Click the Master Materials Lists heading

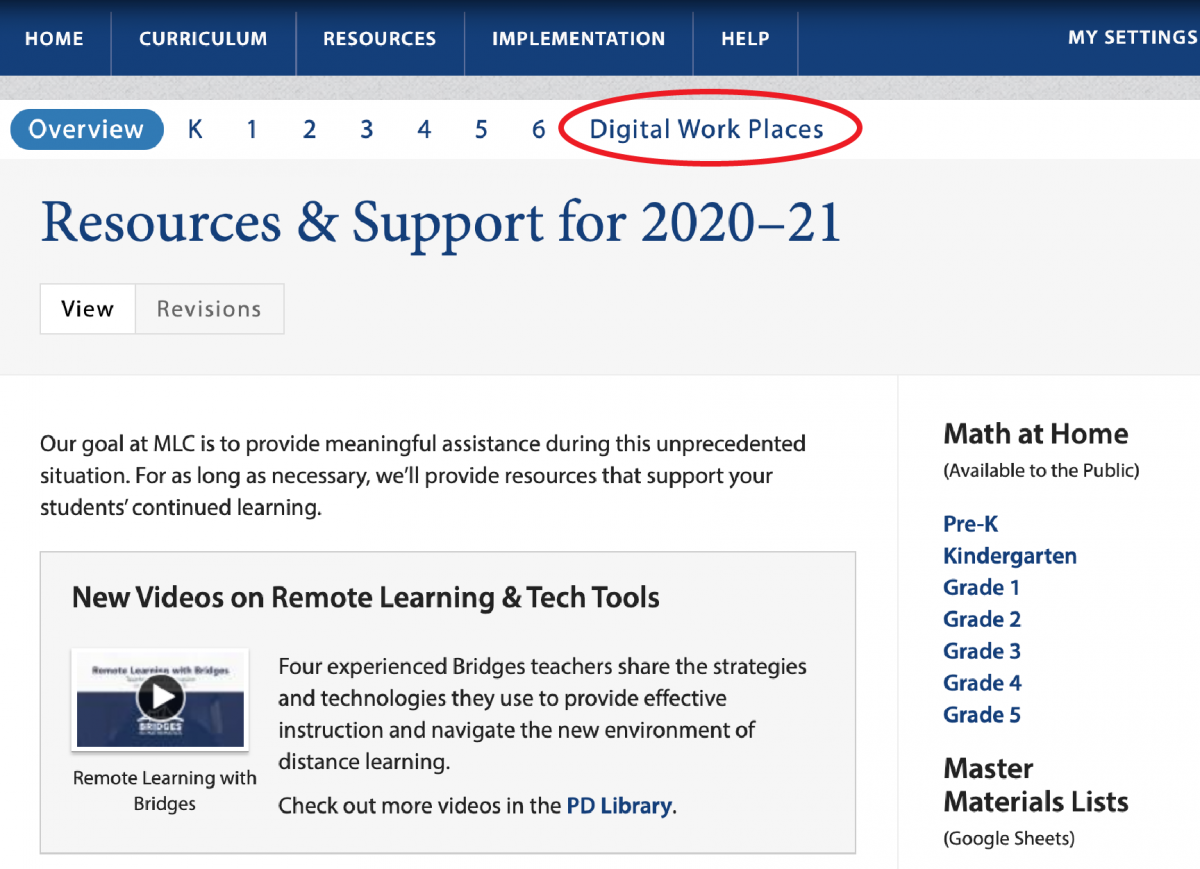coord(1036,785)
